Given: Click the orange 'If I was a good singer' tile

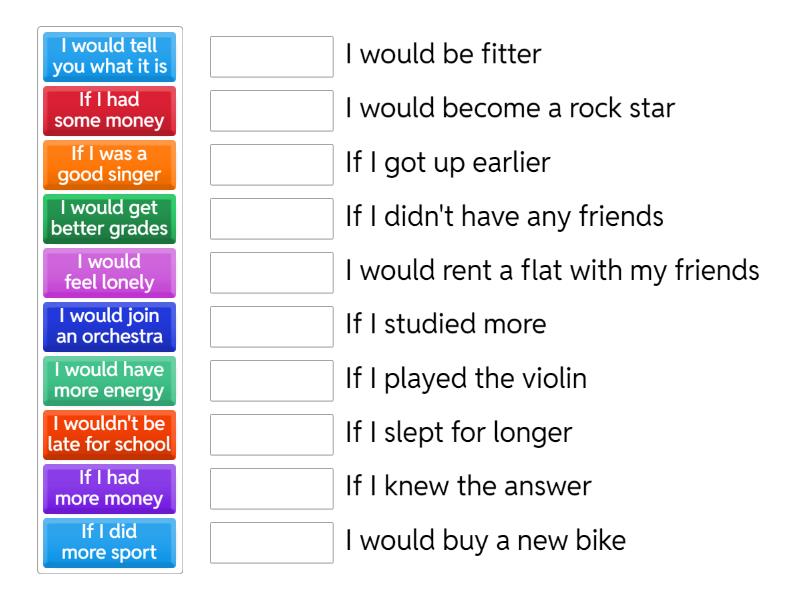Looking at the screenshot, I should pos(110,165).
